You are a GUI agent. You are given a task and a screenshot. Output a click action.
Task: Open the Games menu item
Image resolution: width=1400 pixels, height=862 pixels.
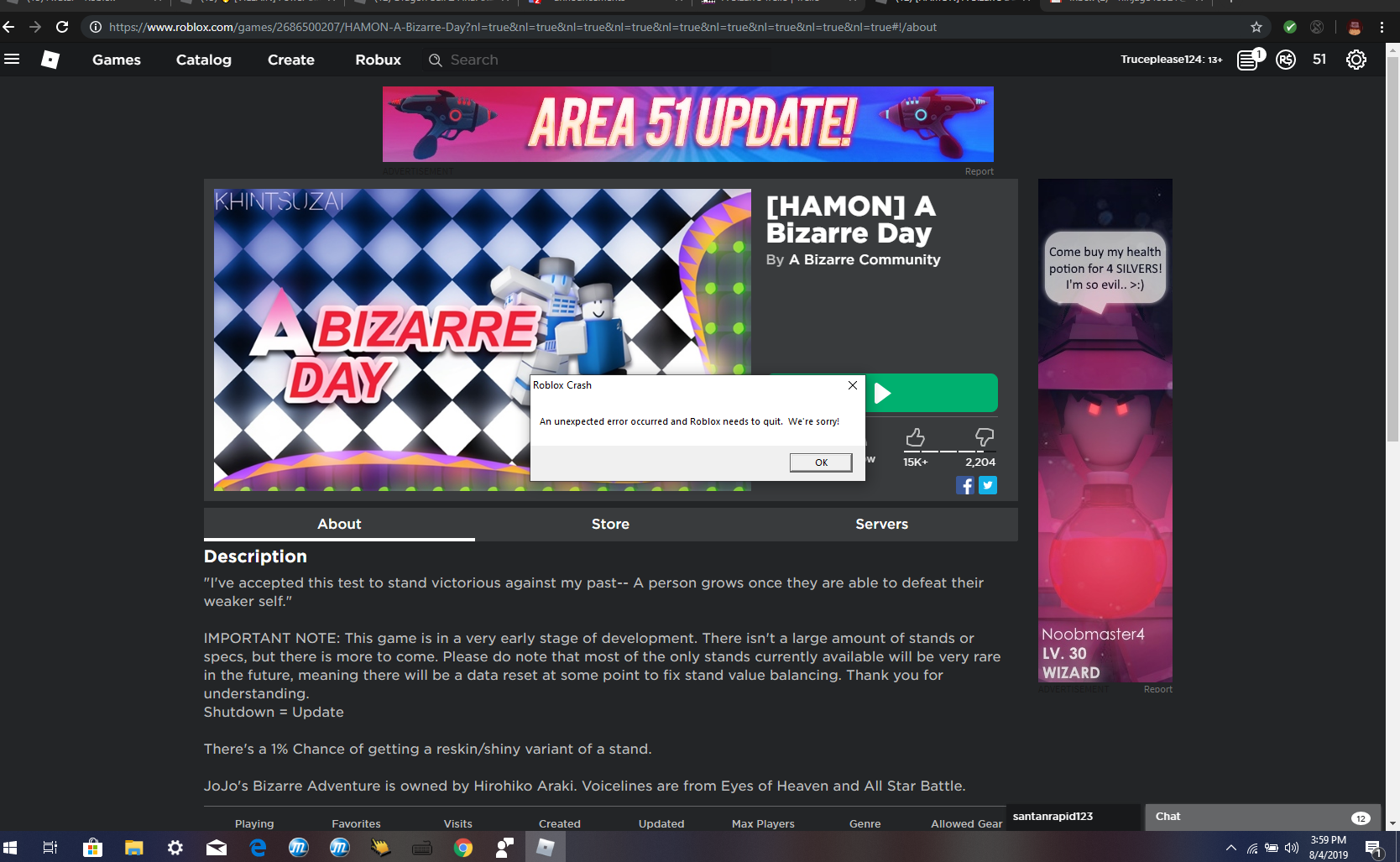(117, 60)
